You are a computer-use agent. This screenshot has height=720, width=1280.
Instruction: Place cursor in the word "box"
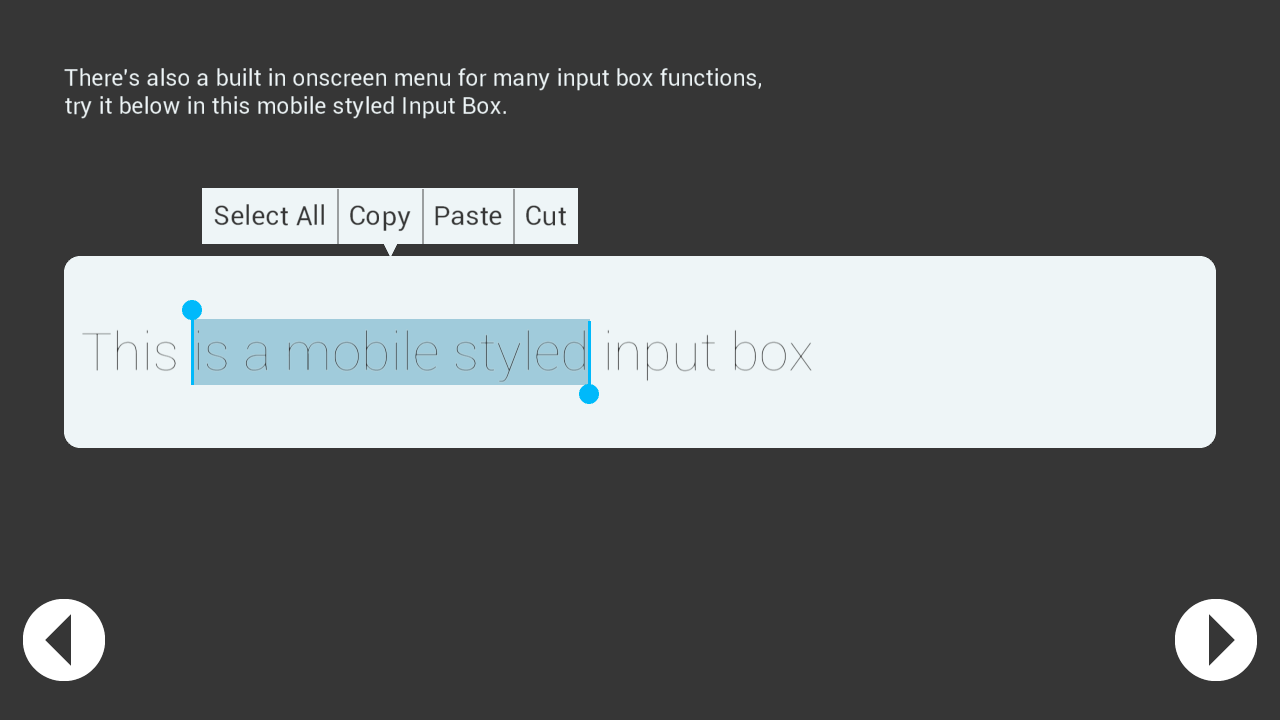pyautogui.click(x=772, y=352)
